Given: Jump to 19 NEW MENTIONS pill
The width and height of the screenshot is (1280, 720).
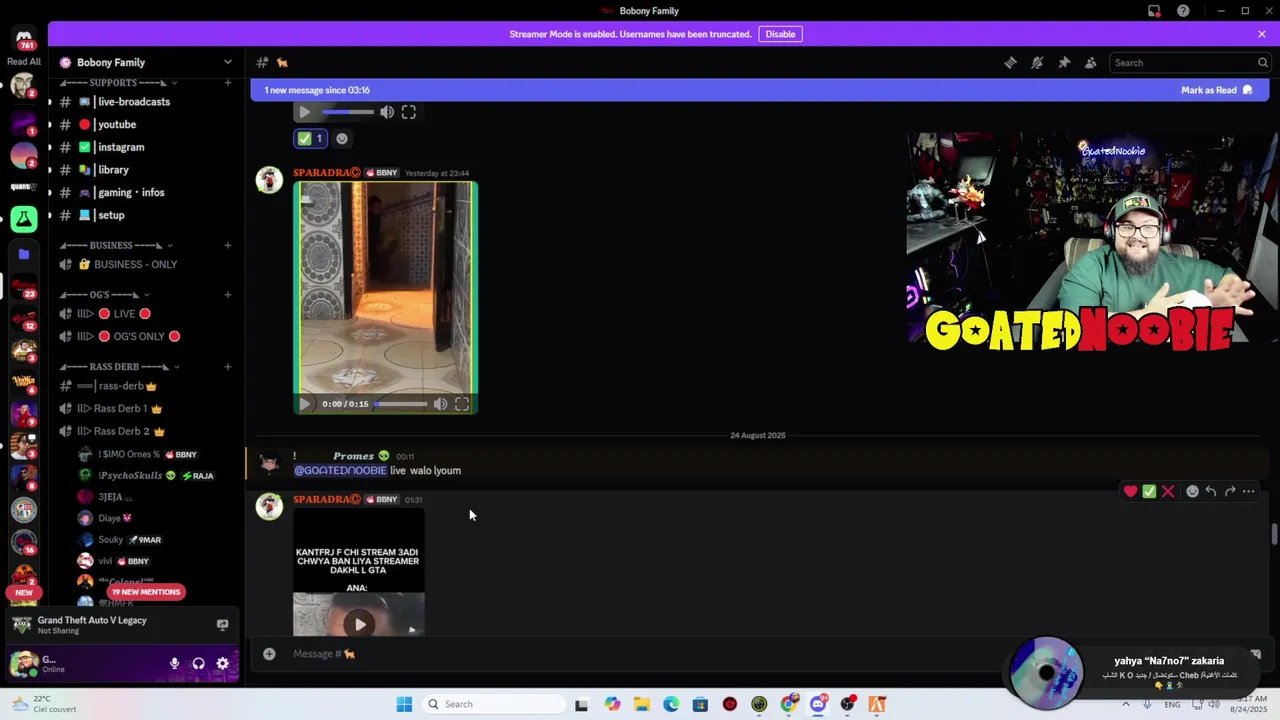Looking at the screenshot, I should pos(146,592).
